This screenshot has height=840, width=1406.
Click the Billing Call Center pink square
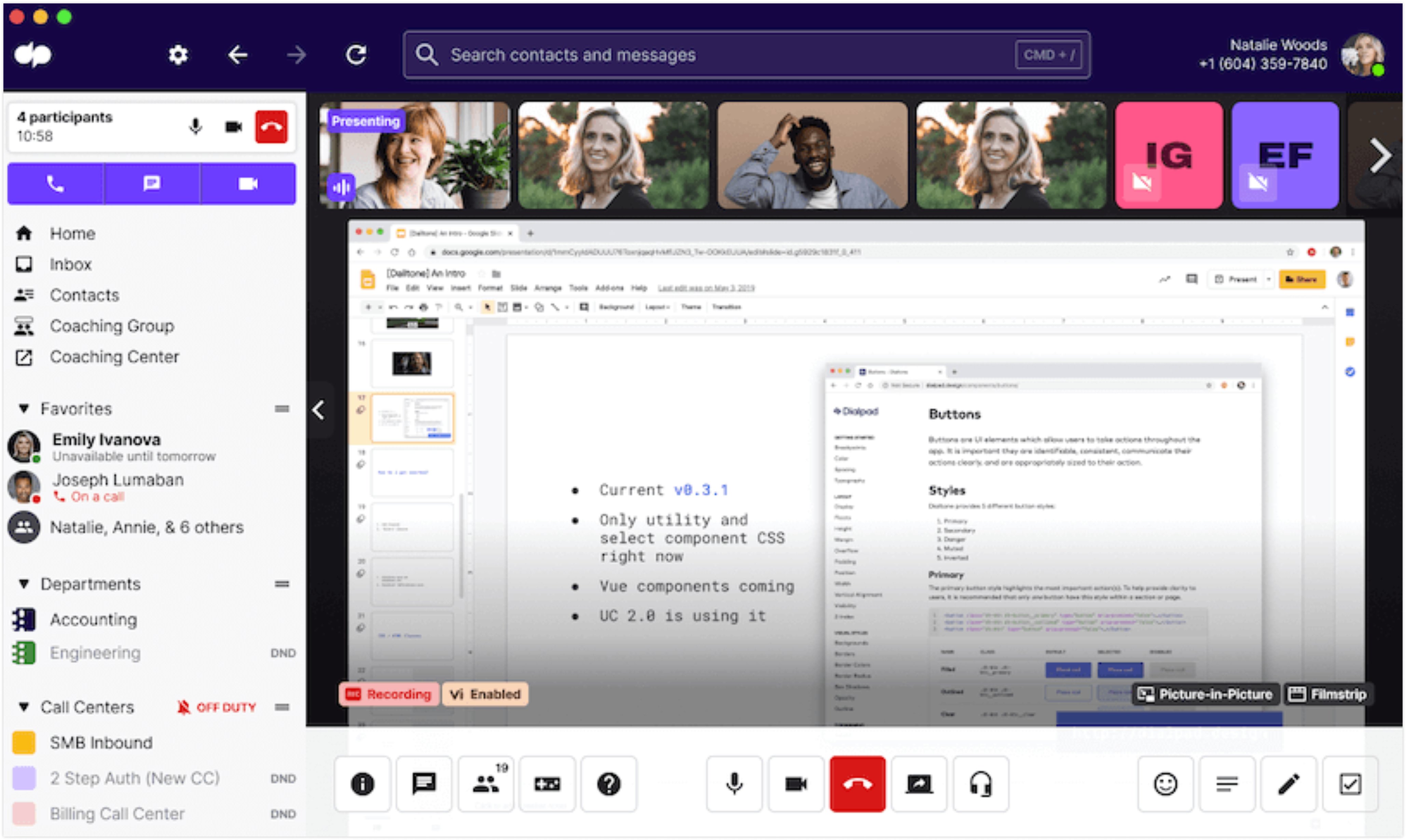(24, 814)
